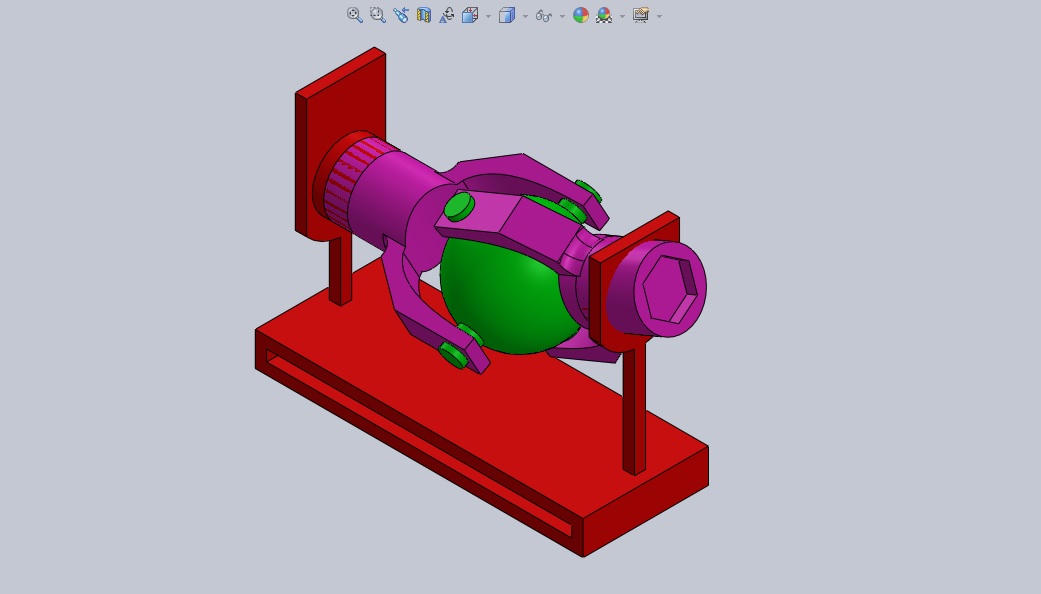Expand the Apply Scene dropdown arrow
Viewport: 1041px width, 594px height.
(x=622, y=16)
